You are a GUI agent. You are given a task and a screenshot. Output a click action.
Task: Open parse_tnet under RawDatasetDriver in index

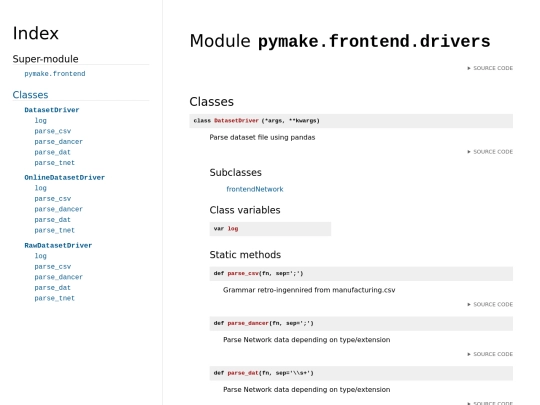[x=54, y=298]
